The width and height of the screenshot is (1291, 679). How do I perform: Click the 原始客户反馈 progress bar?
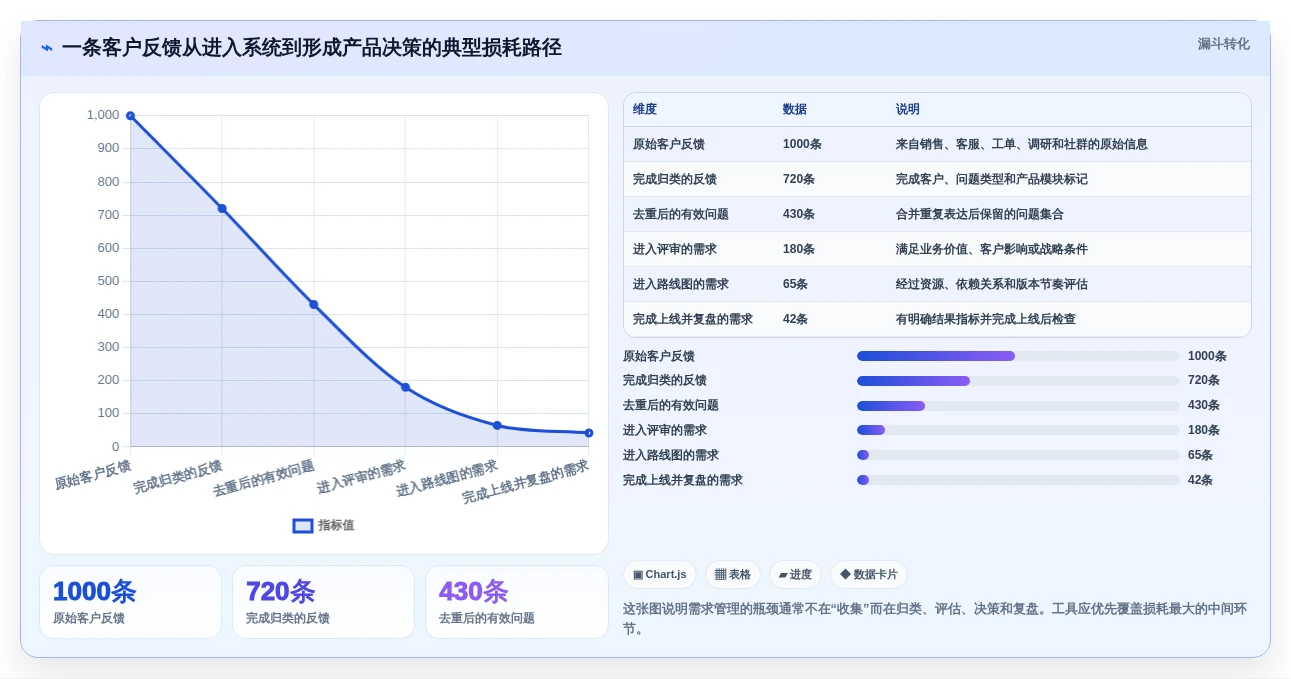(1018, 356)
